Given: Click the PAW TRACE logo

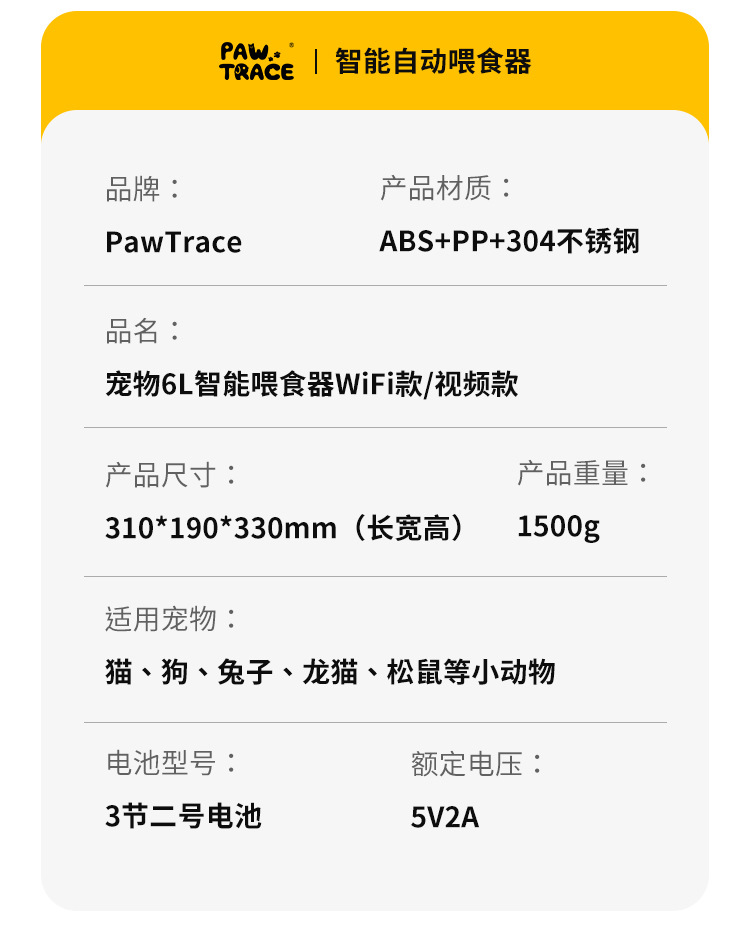Looking at the screenshot, I should [x=257, y=61].
